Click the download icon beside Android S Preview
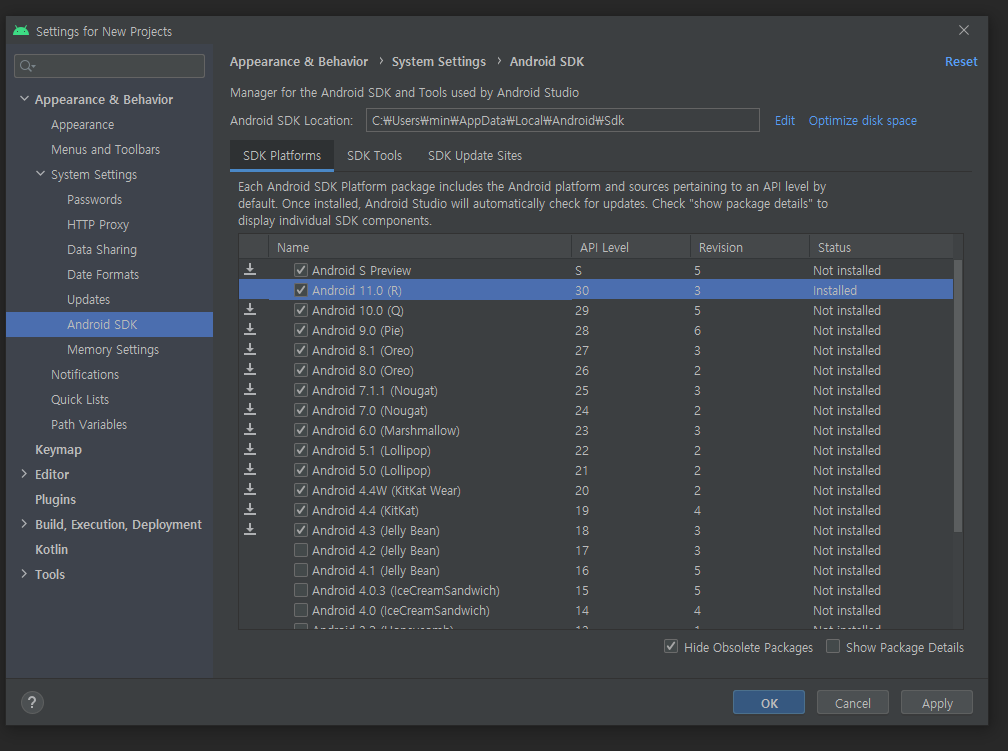Image resolution: width=1008 pixels, height=751 pixels. pos(250,269)
